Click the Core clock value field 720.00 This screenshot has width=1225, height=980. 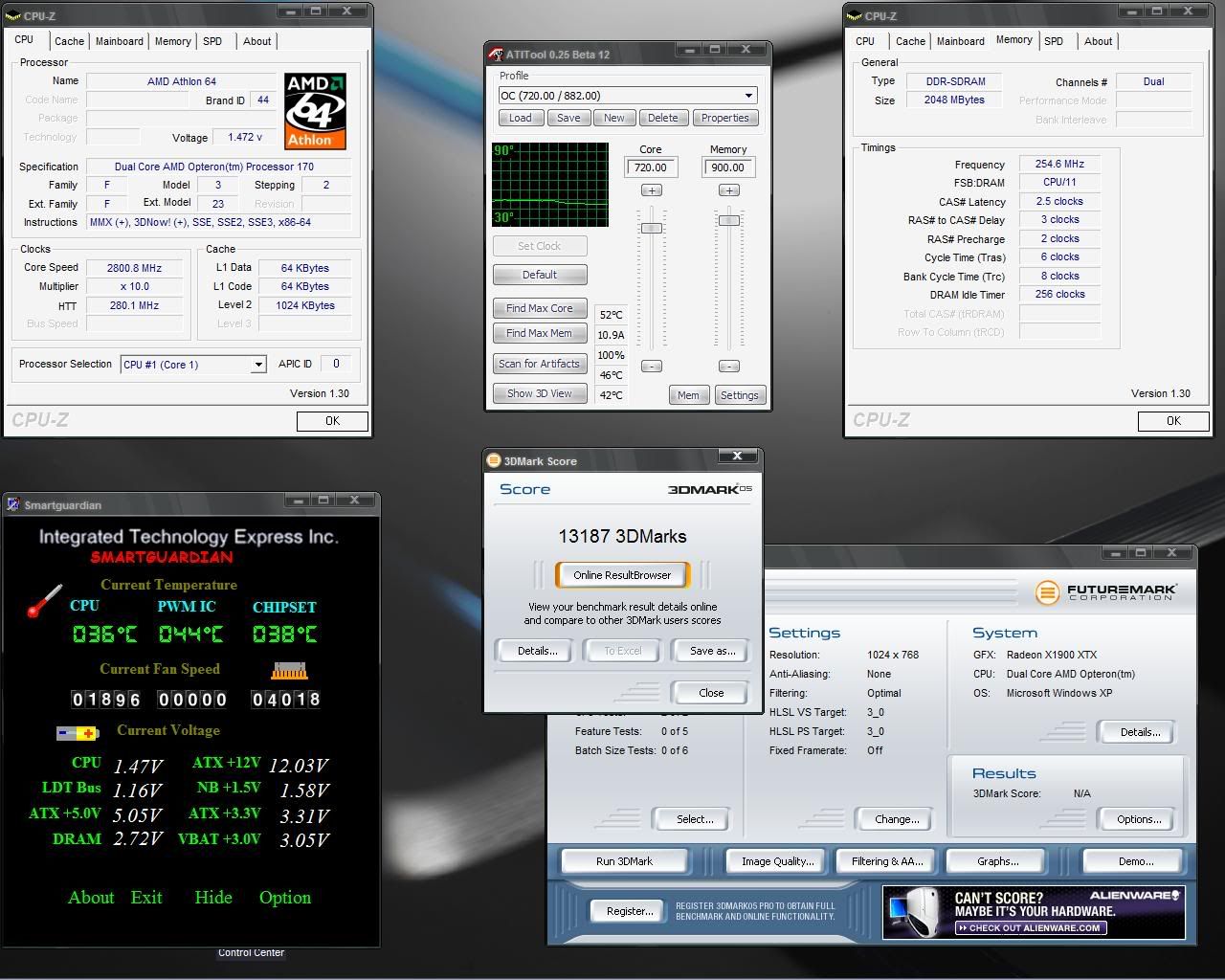[x=651, y=167]
